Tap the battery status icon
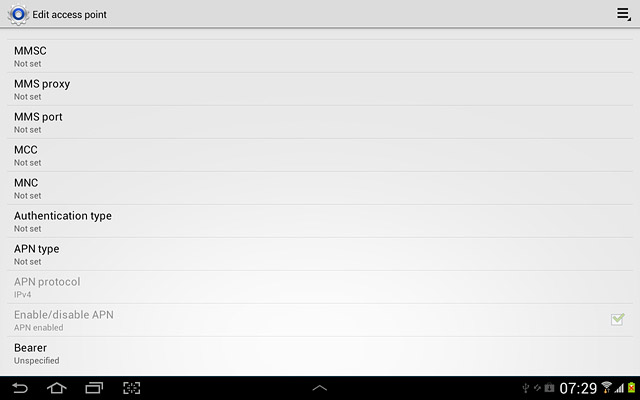Screen dimensions: 640x400 pyautogui.click(x=631, y=387)
